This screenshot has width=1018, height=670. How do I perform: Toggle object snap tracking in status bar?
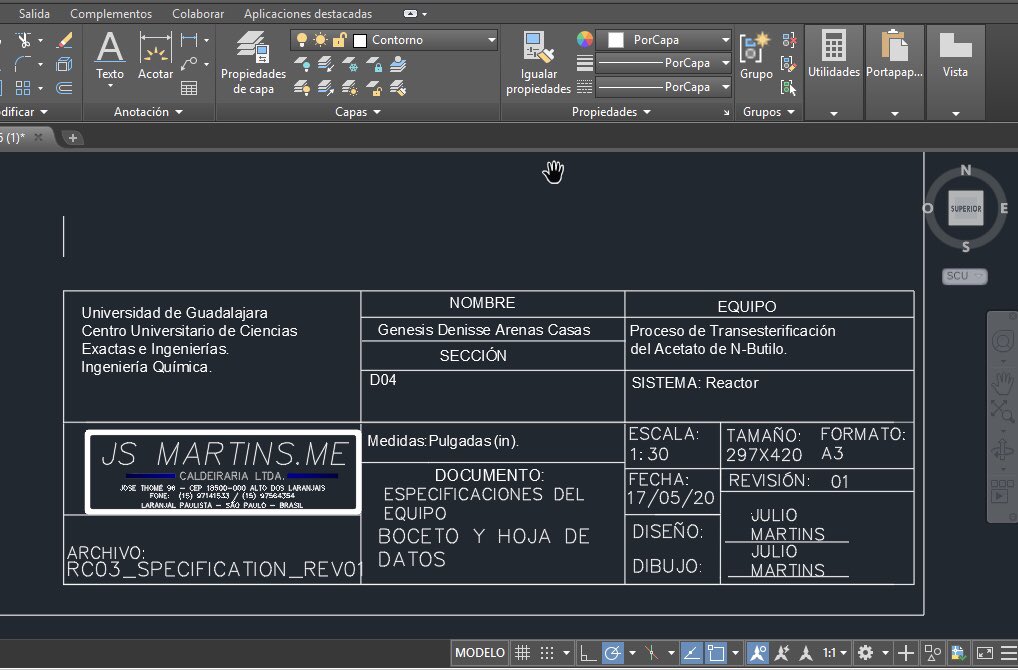(x=691, y=652)
